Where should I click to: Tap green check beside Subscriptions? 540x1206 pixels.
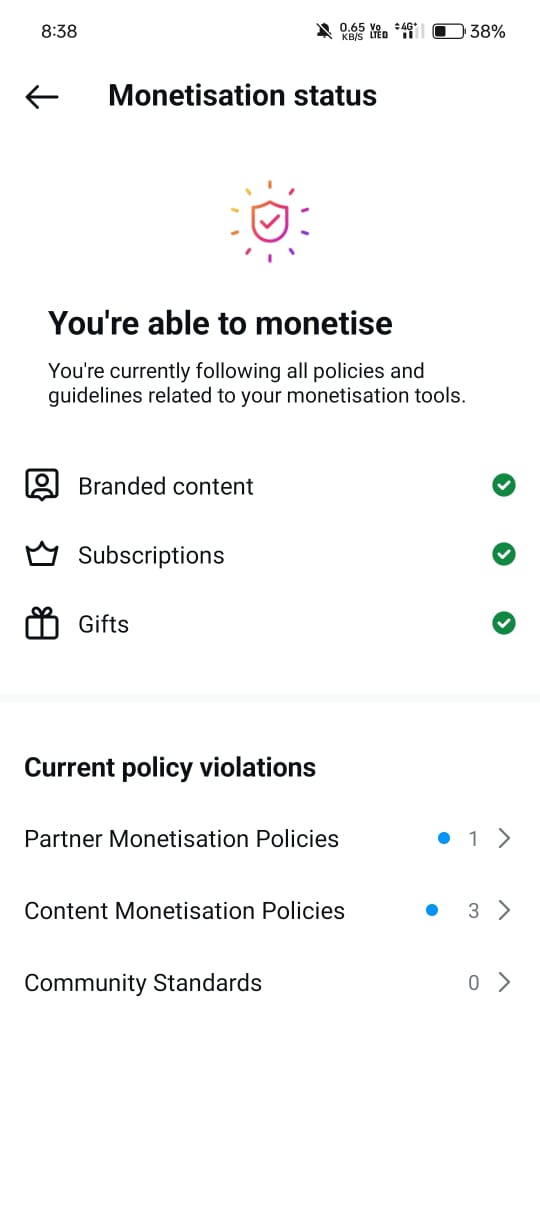(x=504, y=554)
